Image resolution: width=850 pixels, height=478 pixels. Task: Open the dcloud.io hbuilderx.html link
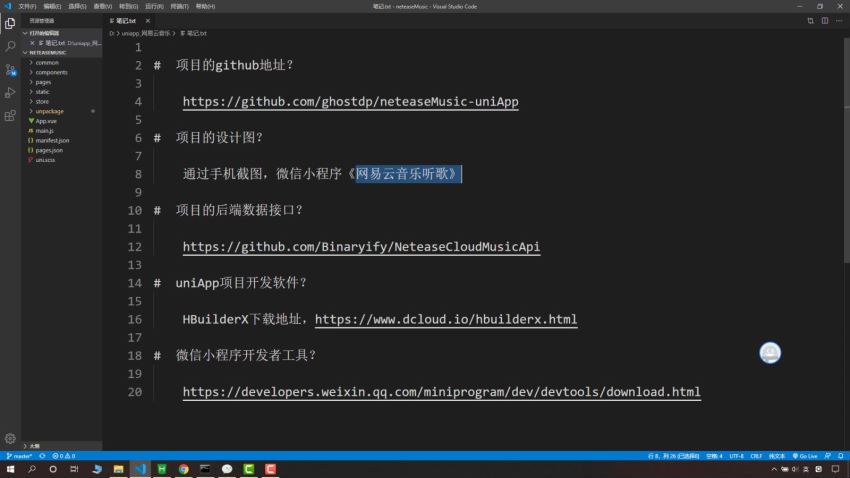coord(446,319)
